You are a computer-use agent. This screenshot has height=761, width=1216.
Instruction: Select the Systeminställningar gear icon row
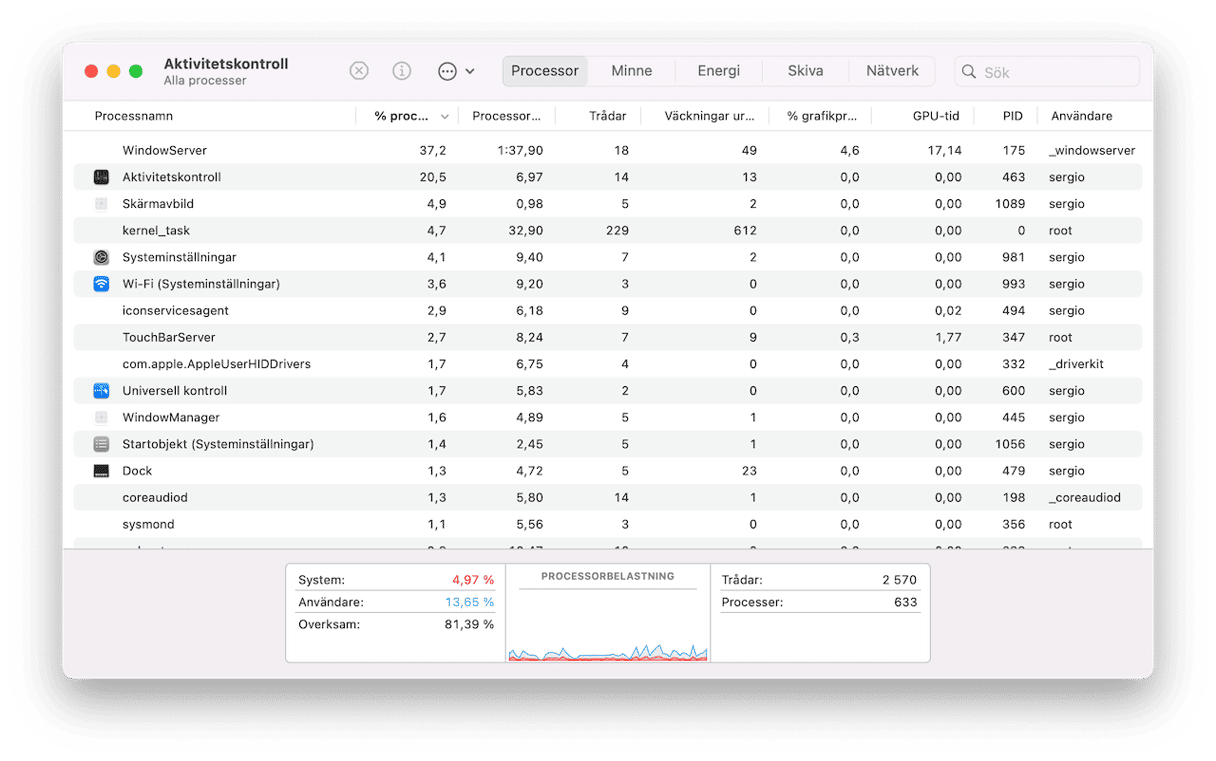click(x=101, y=257)
